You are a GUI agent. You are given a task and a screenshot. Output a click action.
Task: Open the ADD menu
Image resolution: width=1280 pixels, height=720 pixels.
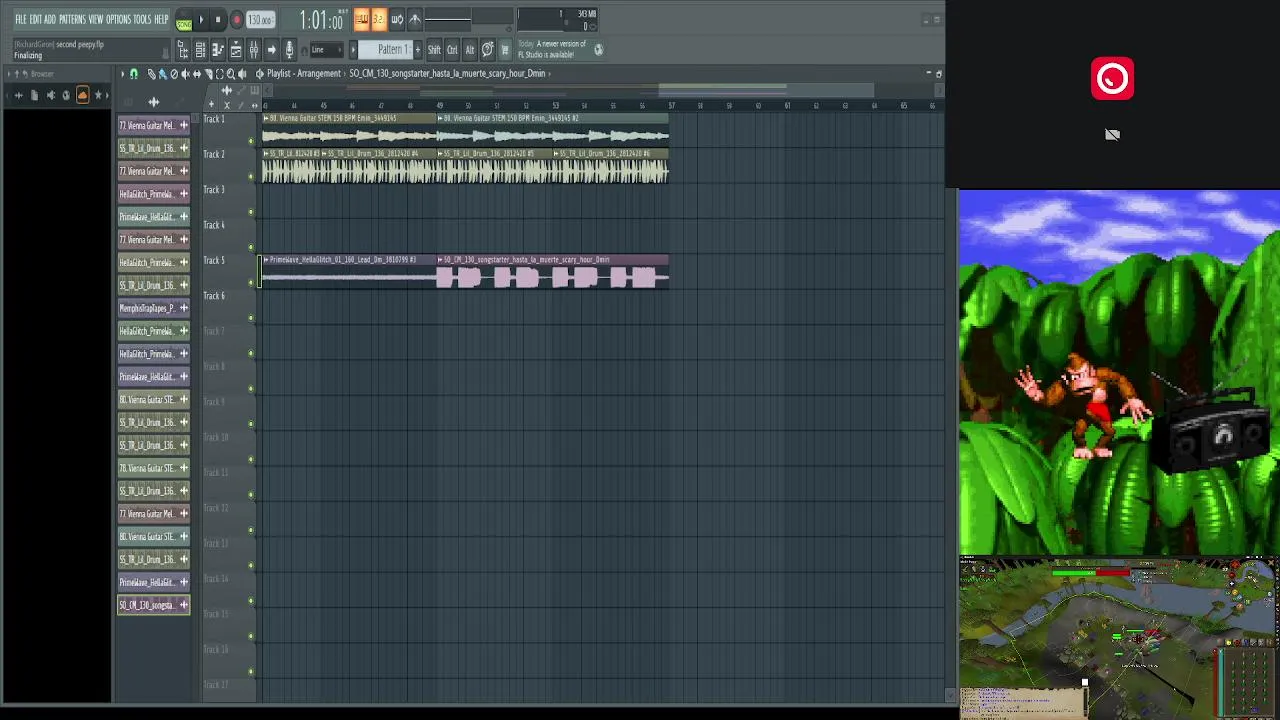click(x=50, y=19)
